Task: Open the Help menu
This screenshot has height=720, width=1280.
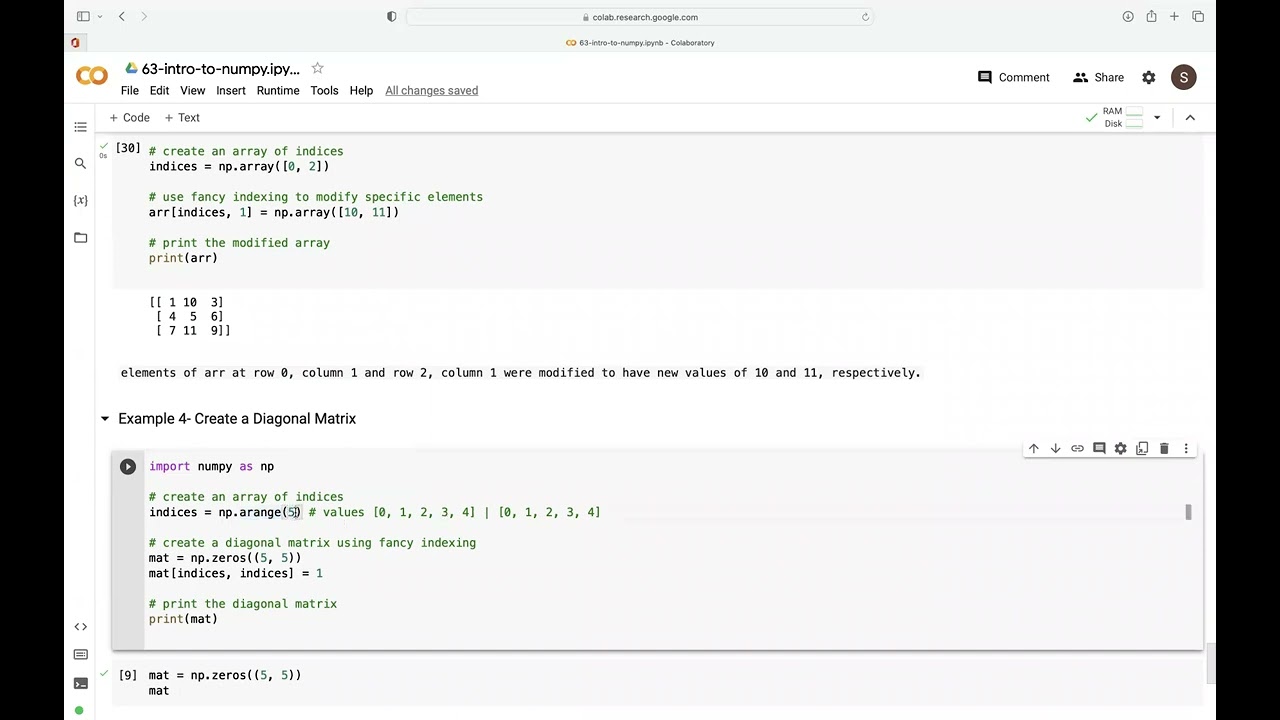Action: pyautogui.click(x=361, y=90)
